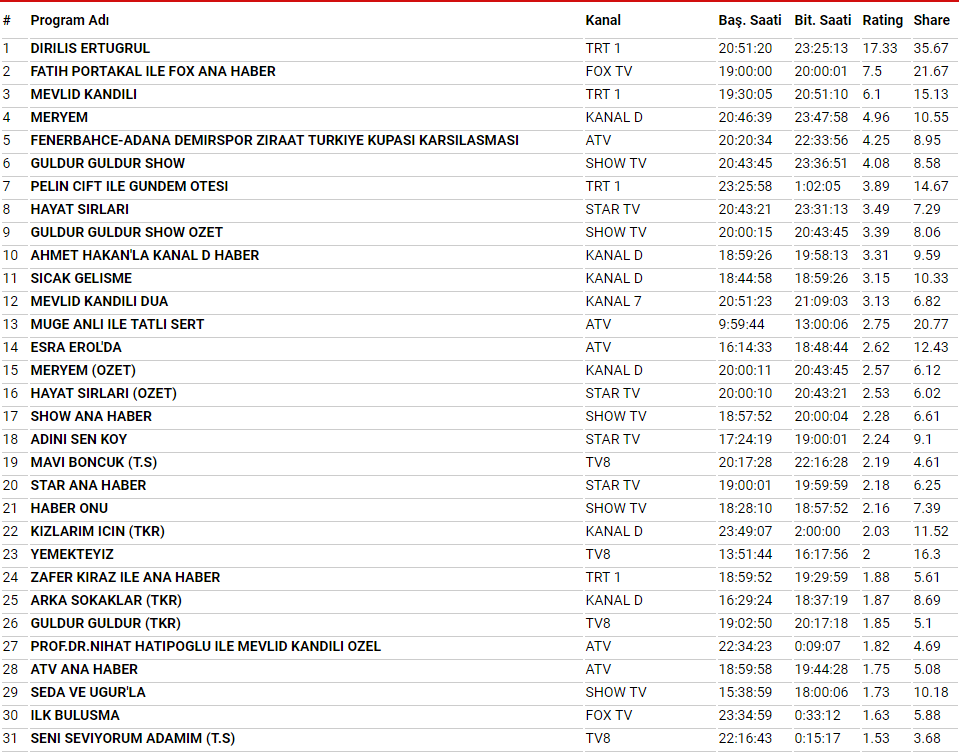Open ZAFER KIRAZ ILE ANA HABER
This screenshot has width=959, height=752.
tap(125, 577)
